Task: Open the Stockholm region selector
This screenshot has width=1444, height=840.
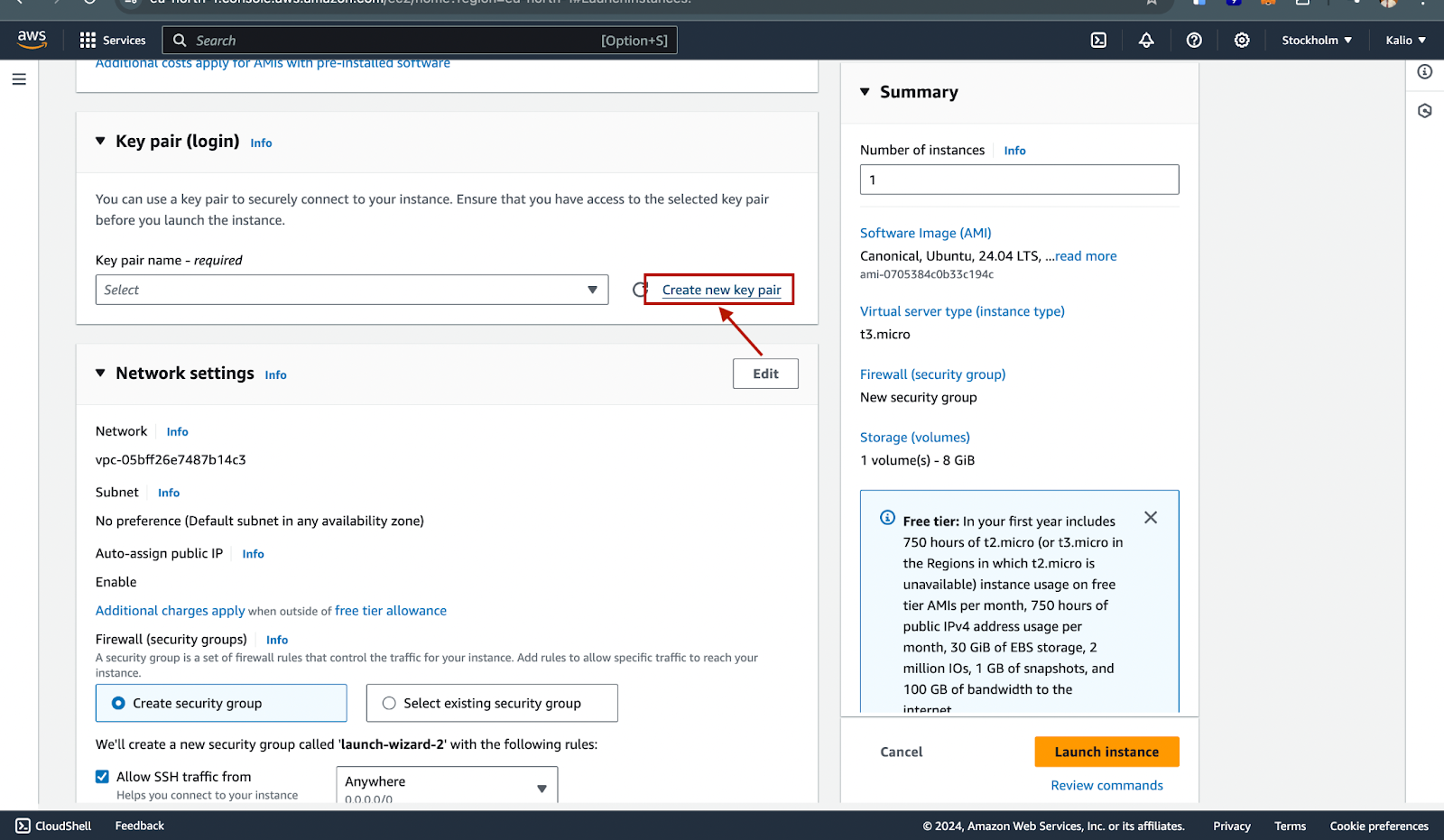Action: pos(1317,40)
